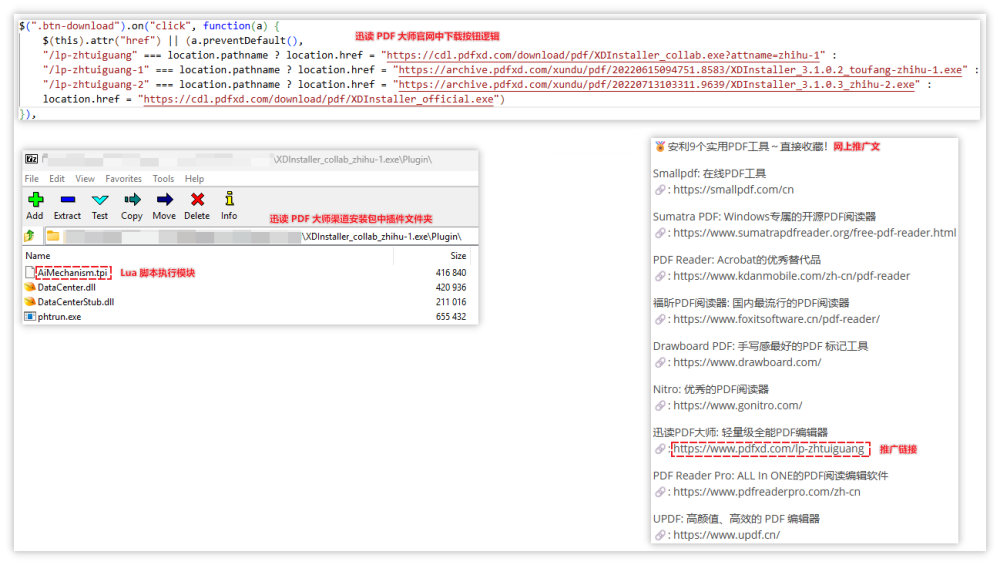Open the Tools menu
Image resolution: width=1000 pixels, height=565 pixels.
[163, 179]
